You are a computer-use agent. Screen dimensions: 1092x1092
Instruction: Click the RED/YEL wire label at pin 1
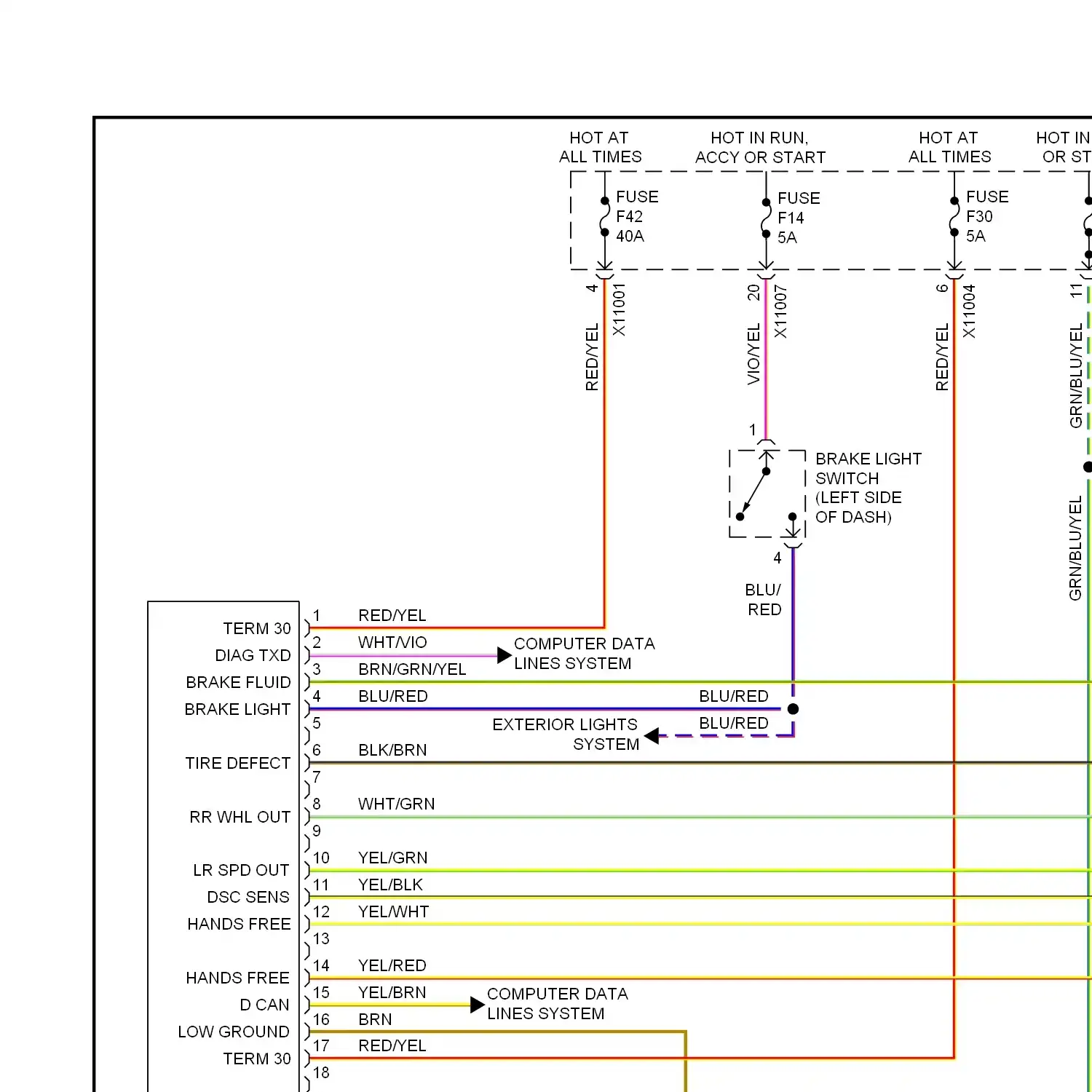click(392, 615)
